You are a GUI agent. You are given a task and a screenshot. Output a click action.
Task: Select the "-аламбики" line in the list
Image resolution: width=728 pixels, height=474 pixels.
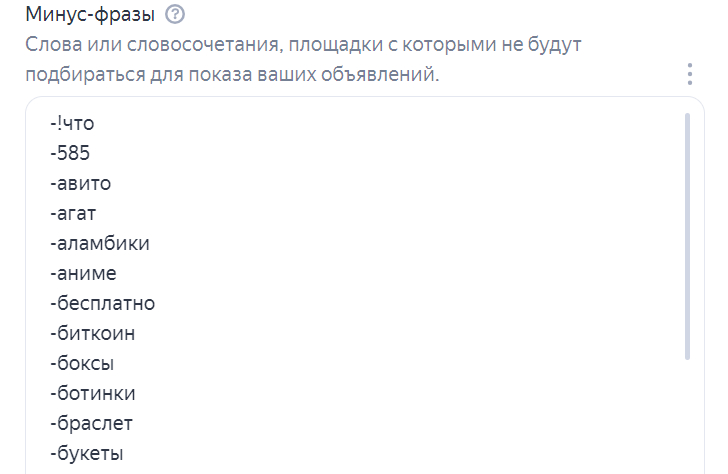pos(99,243)
